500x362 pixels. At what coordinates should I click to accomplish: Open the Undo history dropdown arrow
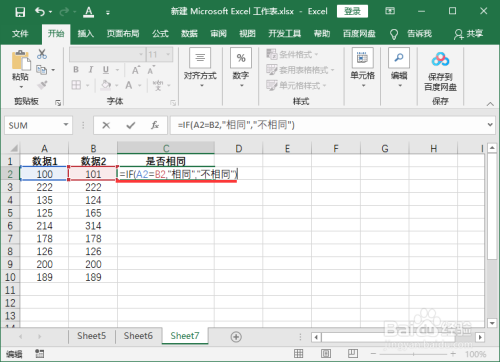50,12
